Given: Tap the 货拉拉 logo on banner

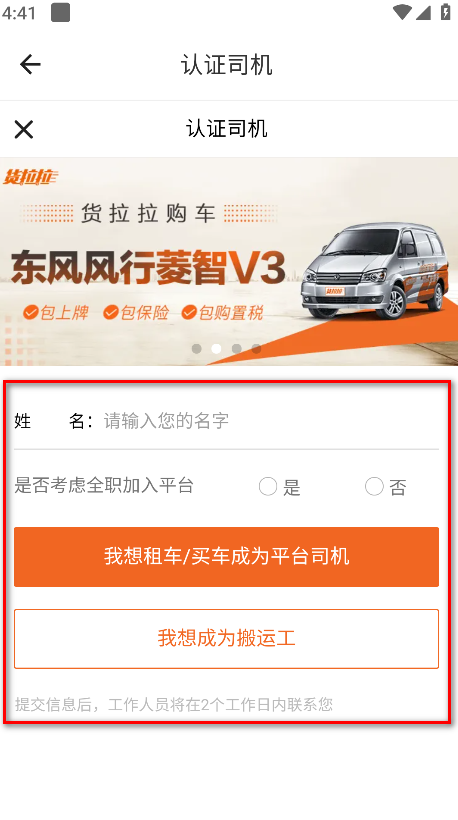Looking at the screenshot, I should click(x=30, y=177).
